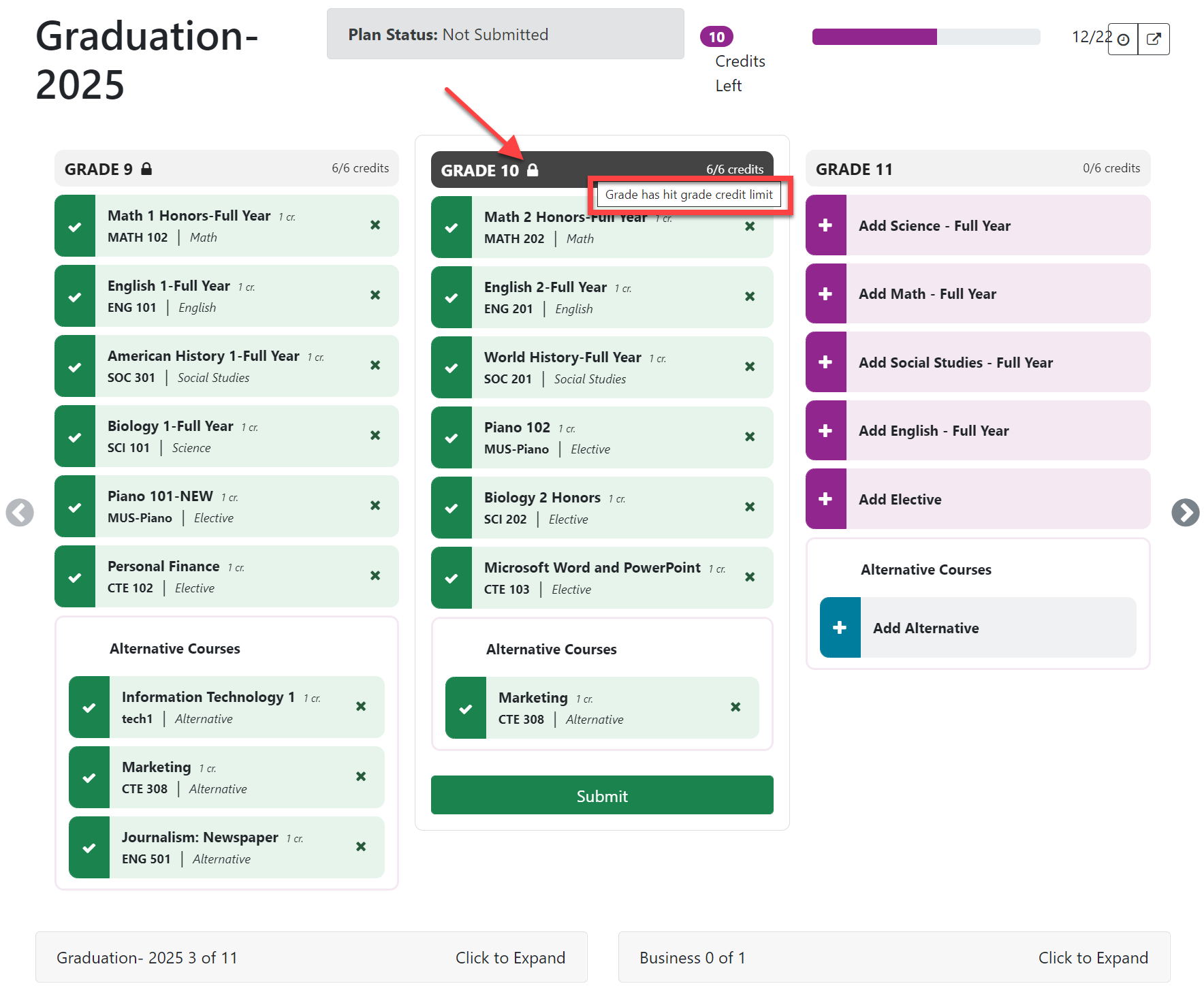1204x1007 pixels.
Task: Toggle checkmark on Math 2 Honors
Action: point(451,227)
